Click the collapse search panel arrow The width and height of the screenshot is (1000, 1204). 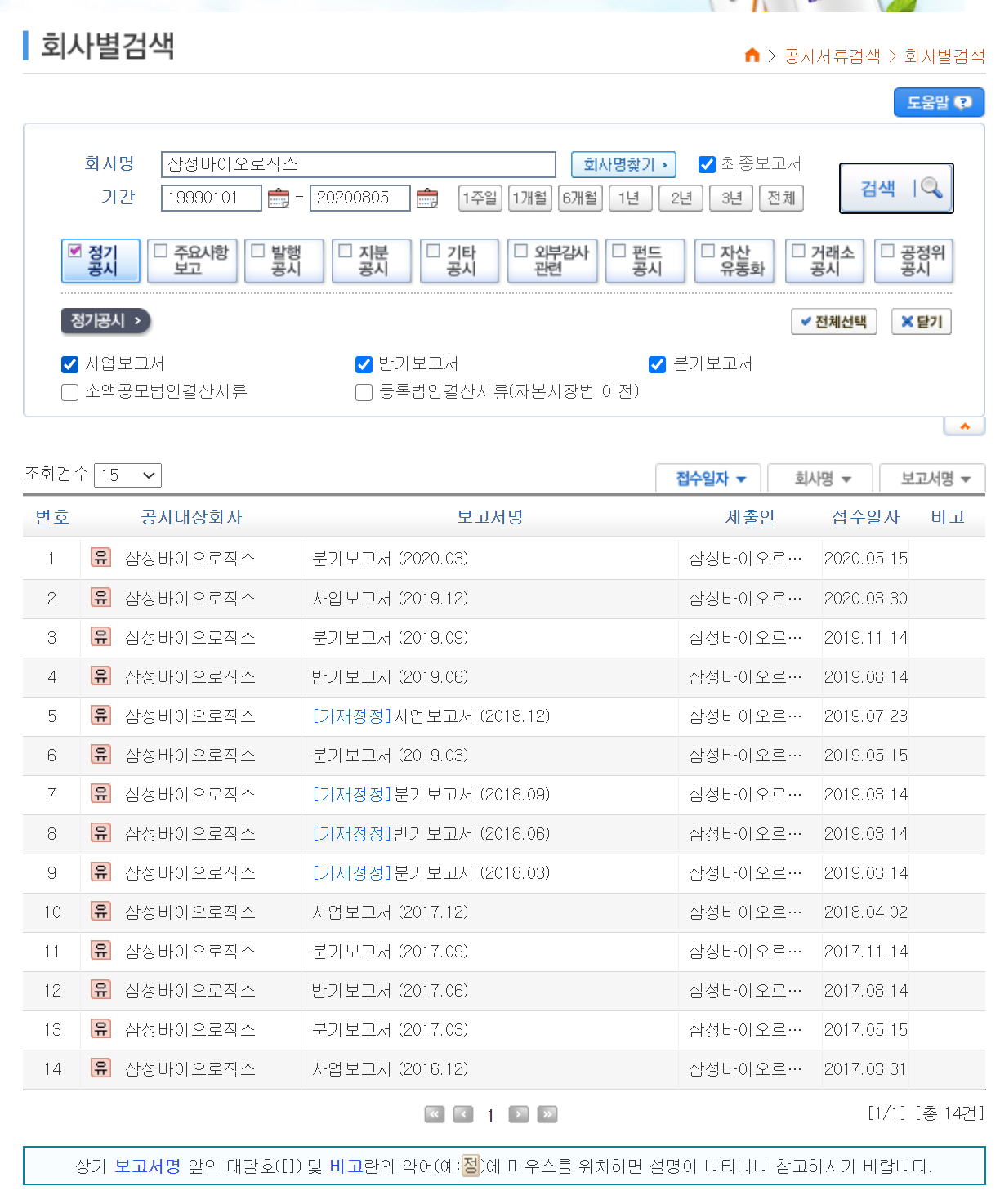pyautogui.click(x=965, y=426)
